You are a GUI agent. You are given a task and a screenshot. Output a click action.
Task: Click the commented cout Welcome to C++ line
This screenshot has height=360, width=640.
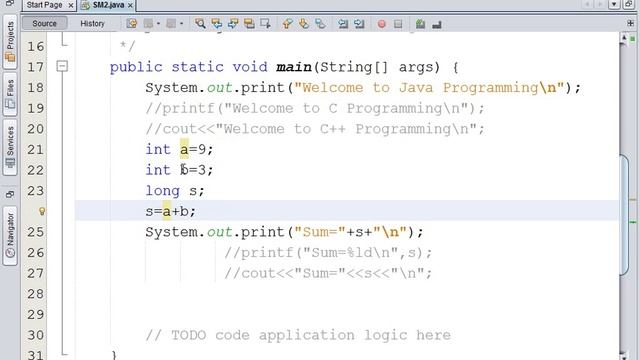[x=315, y=129]
